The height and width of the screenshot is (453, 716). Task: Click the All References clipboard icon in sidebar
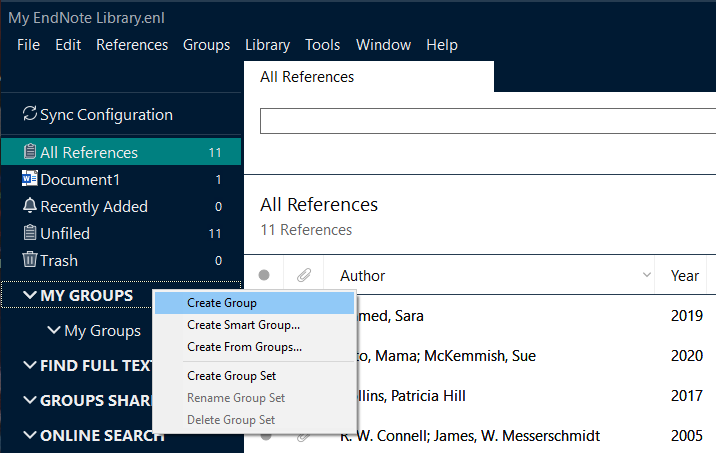(30, 151)
